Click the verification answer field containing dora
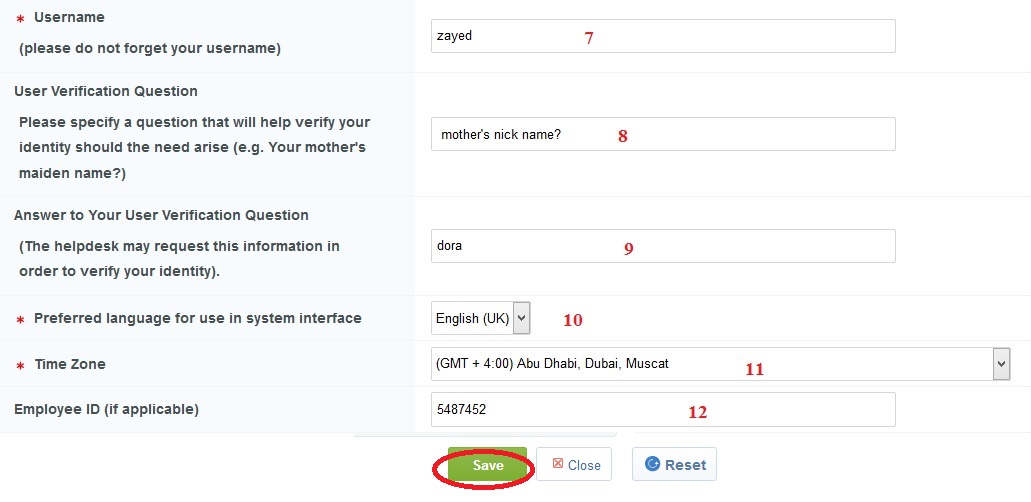 click(662, 246)
